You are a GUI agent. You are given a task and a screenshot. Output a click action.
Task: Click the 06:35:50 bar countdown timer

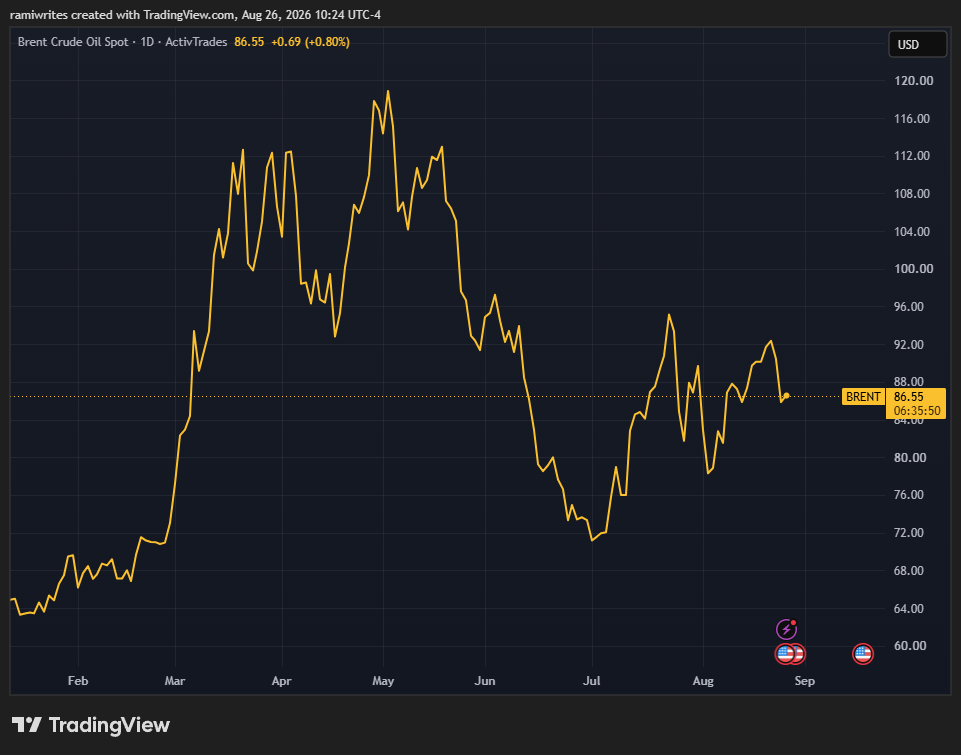[x=916, y=411]
